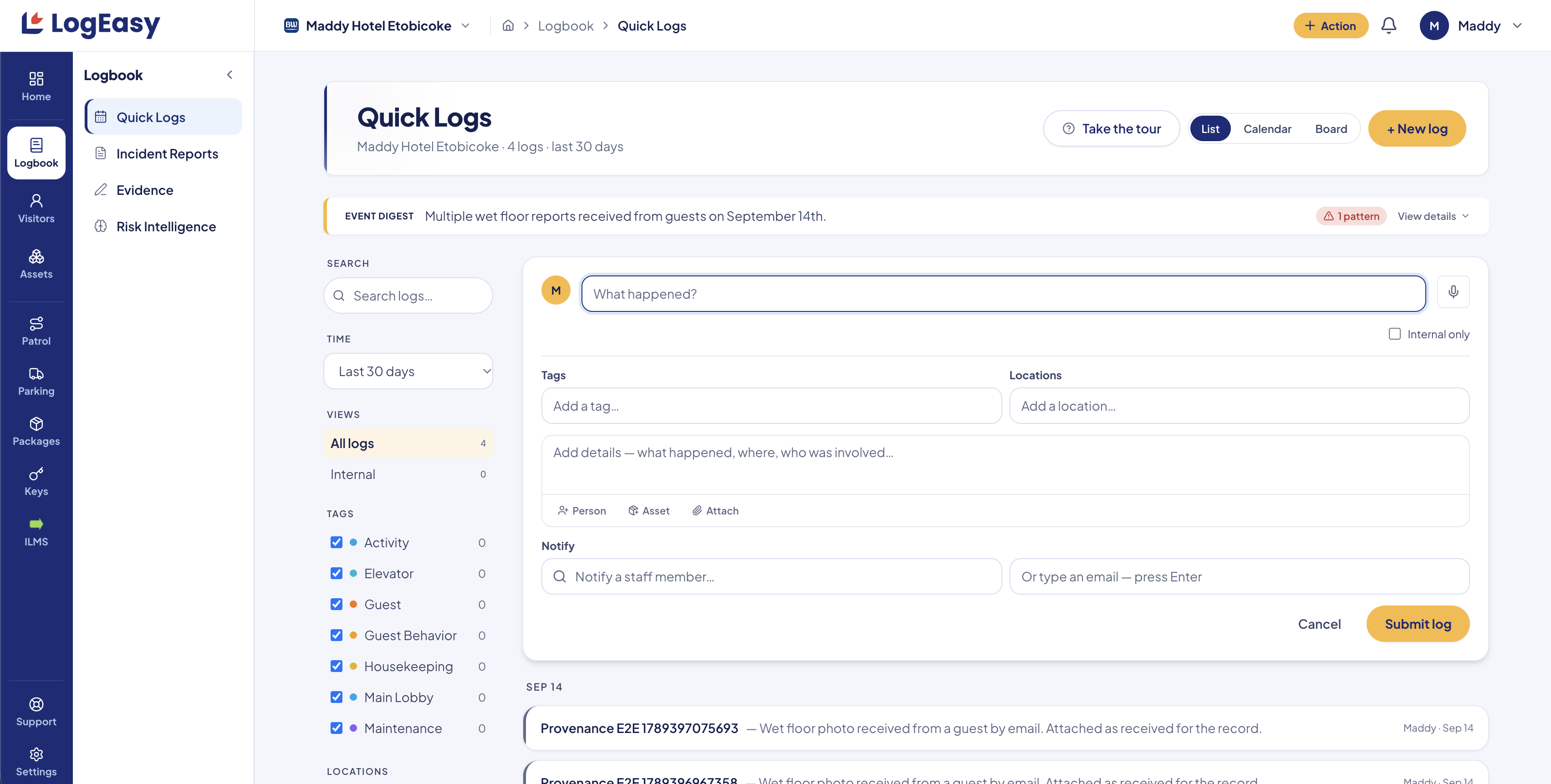Uncheck the Housekeeping tag filter
Screen dimensions: 1551x784
coord(336,666)
